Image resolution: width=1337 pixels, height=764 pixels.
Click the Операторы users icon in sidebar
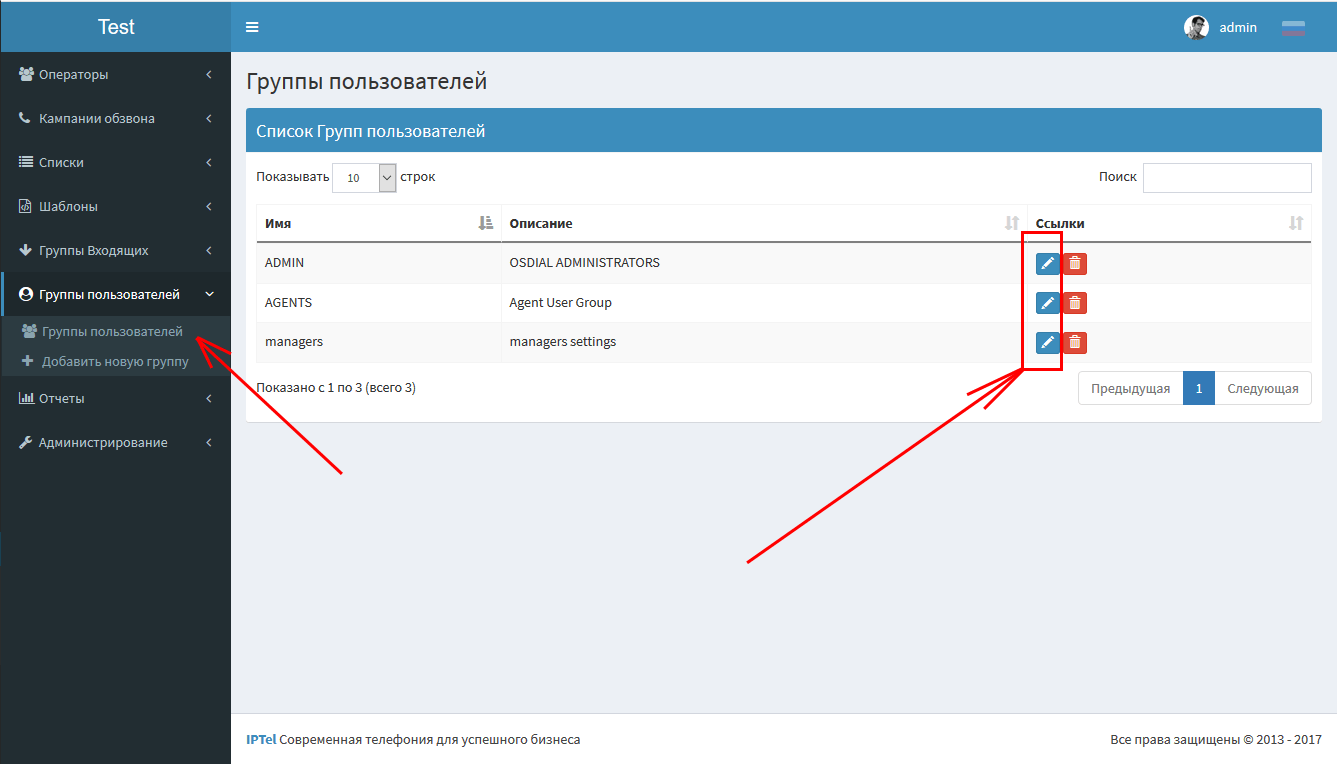coord(27,74)
